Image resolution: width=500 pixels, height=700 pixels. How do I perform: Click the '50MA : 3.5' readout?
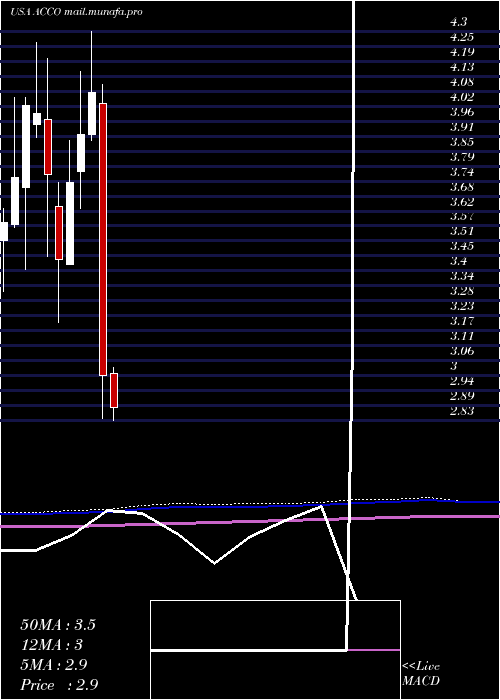[x=58, y=625]
